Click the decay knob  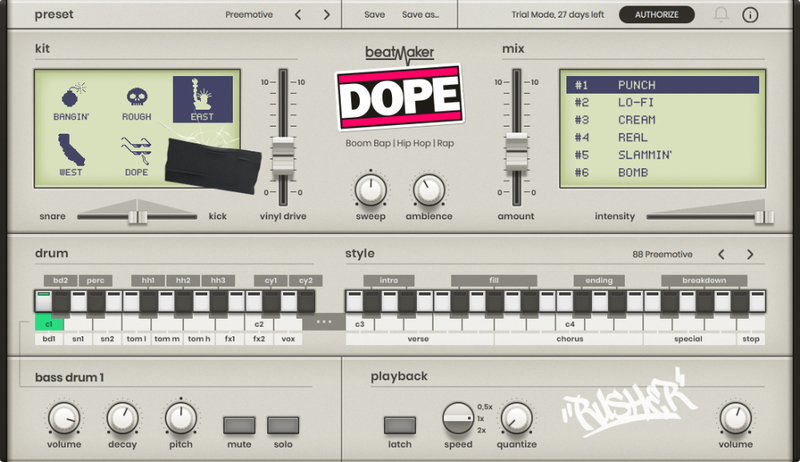[x=122, y=418]
